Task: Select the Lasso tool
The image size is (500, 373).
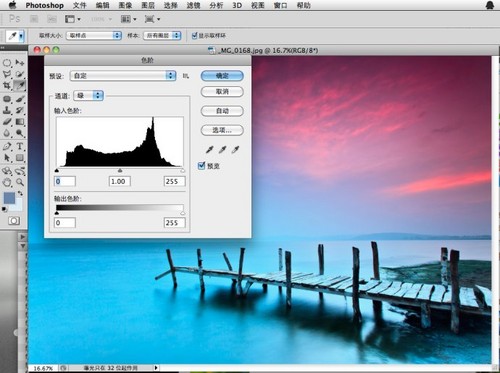Action: pos(7,74)
